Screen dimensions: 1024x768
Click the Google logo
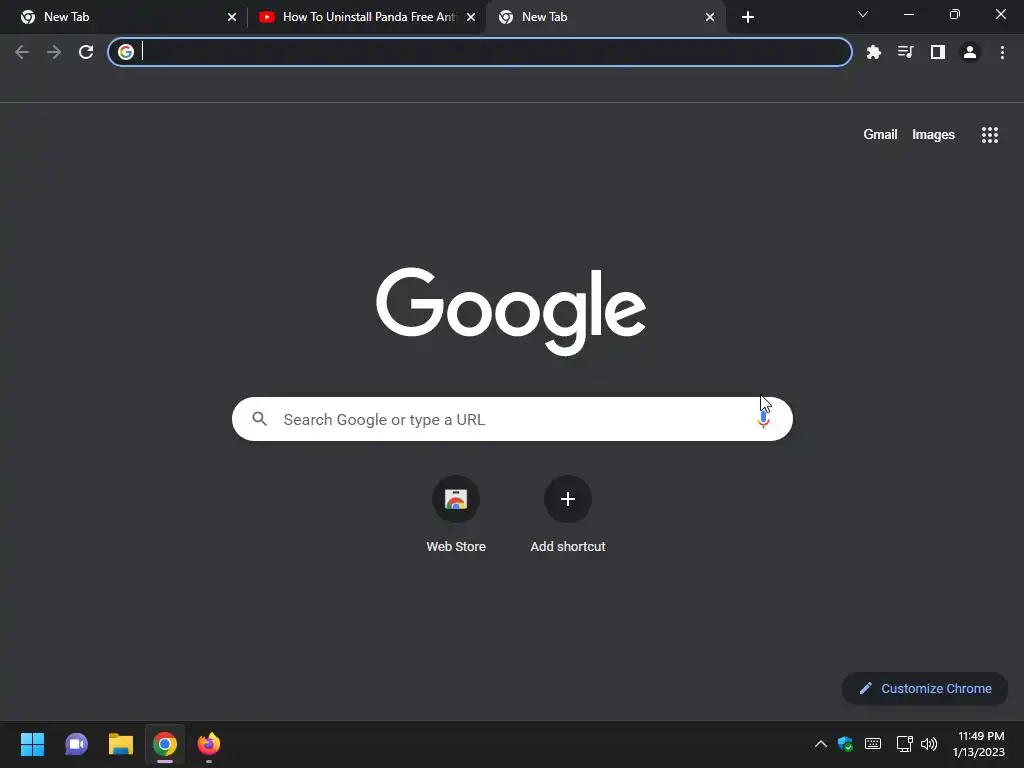point(511,311)
